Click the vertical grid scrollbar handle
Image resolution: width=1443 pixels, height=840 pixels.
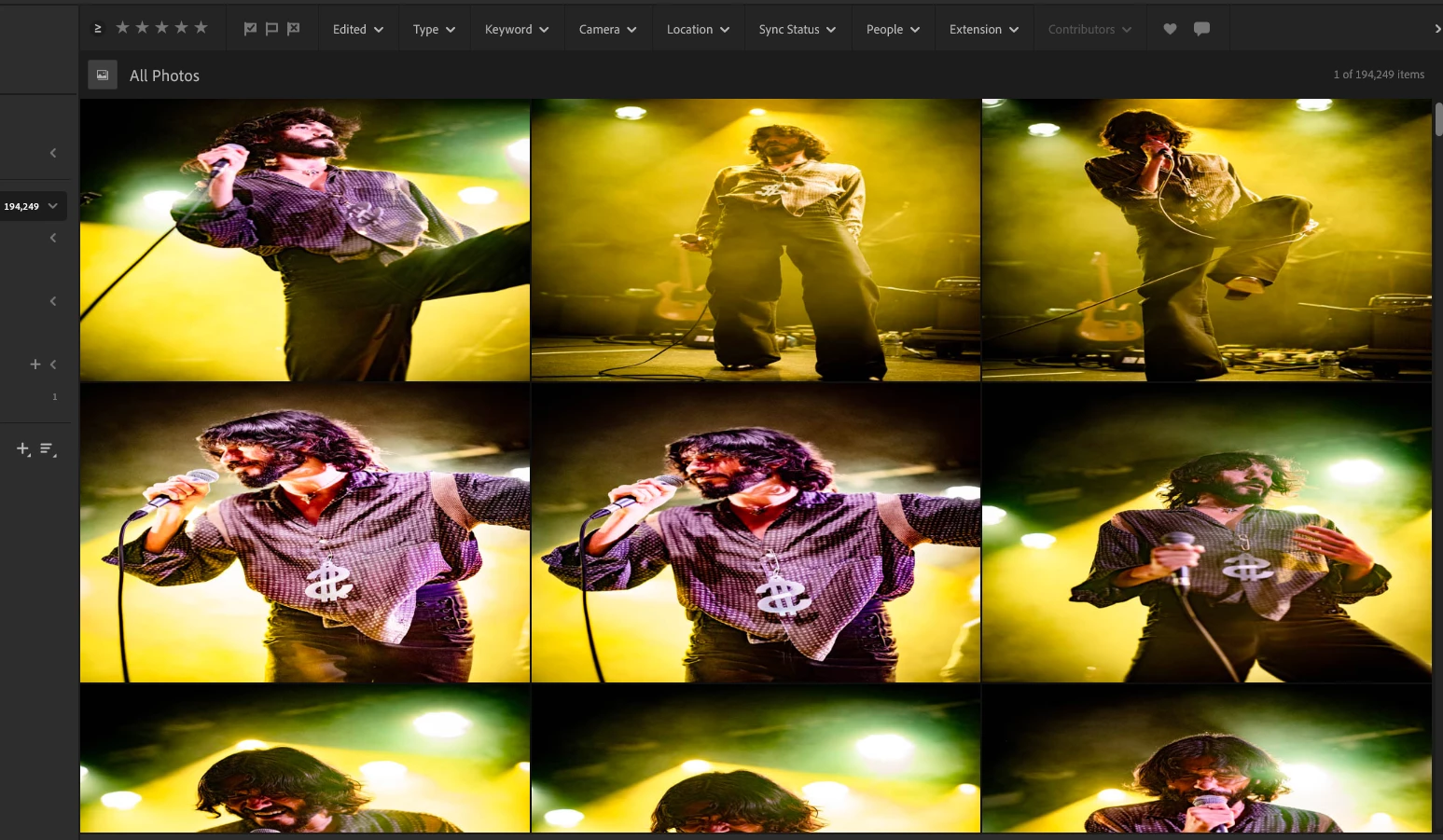click(1438, 119)
